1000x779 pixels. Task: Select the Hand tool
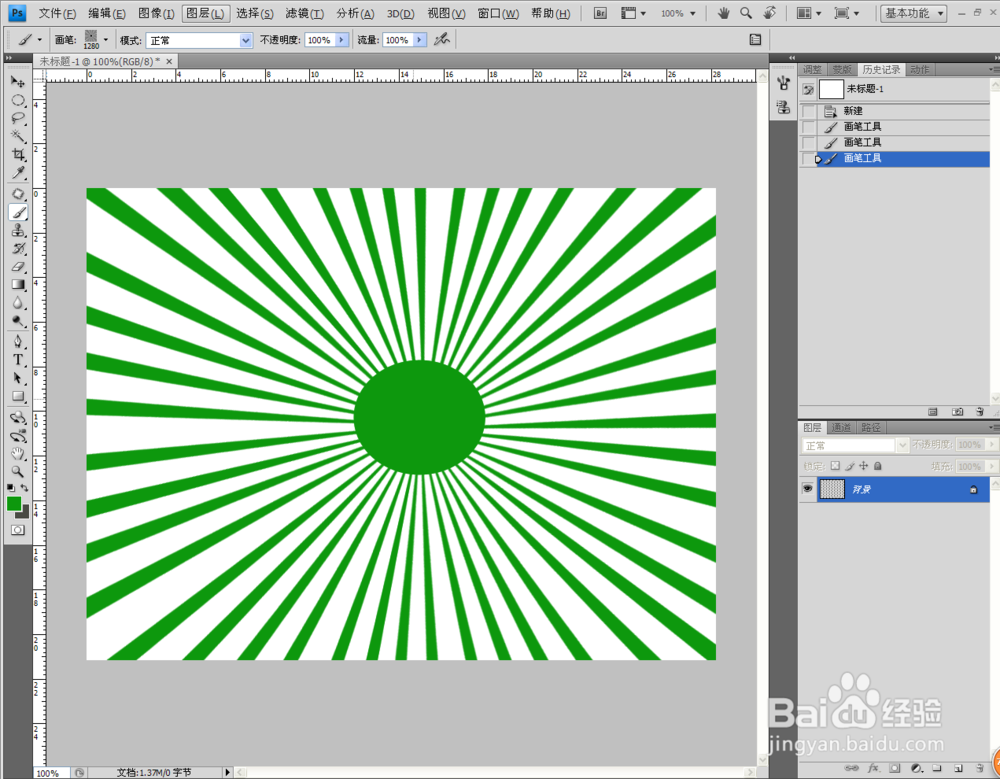pos(18,453)
